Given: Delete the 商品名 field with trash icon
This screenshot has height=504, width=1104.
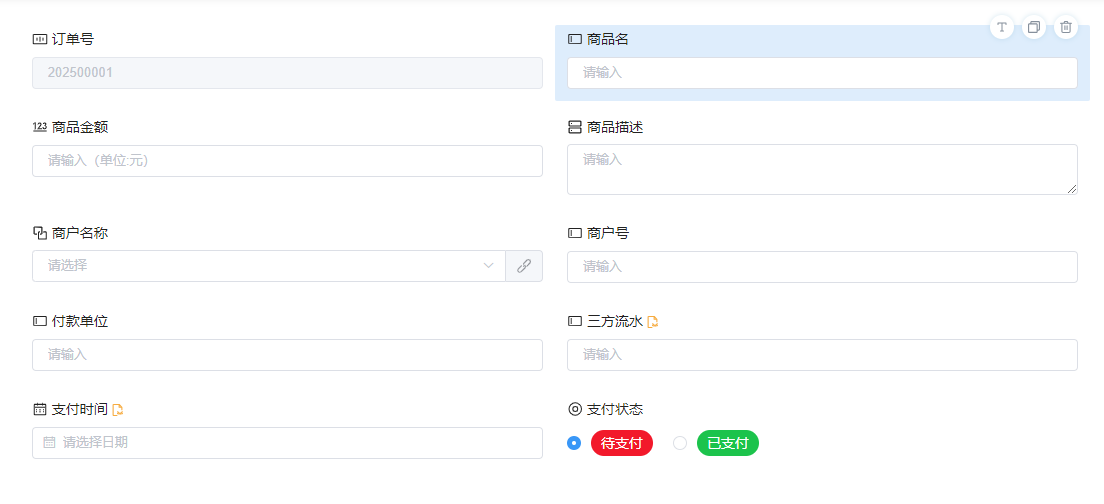Looking at the screenshot, I should pyautogui.click(x=1066, y=28).
